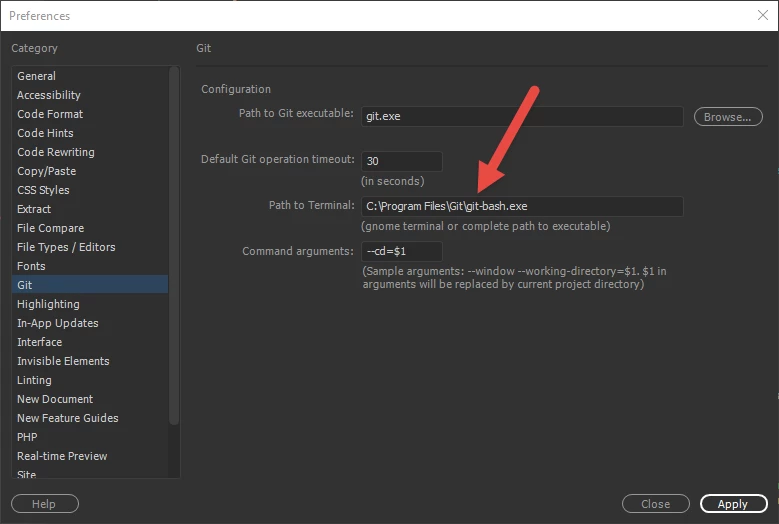Select the PHP category
This screenshot has width=779, height=524.
coord(90,437)
